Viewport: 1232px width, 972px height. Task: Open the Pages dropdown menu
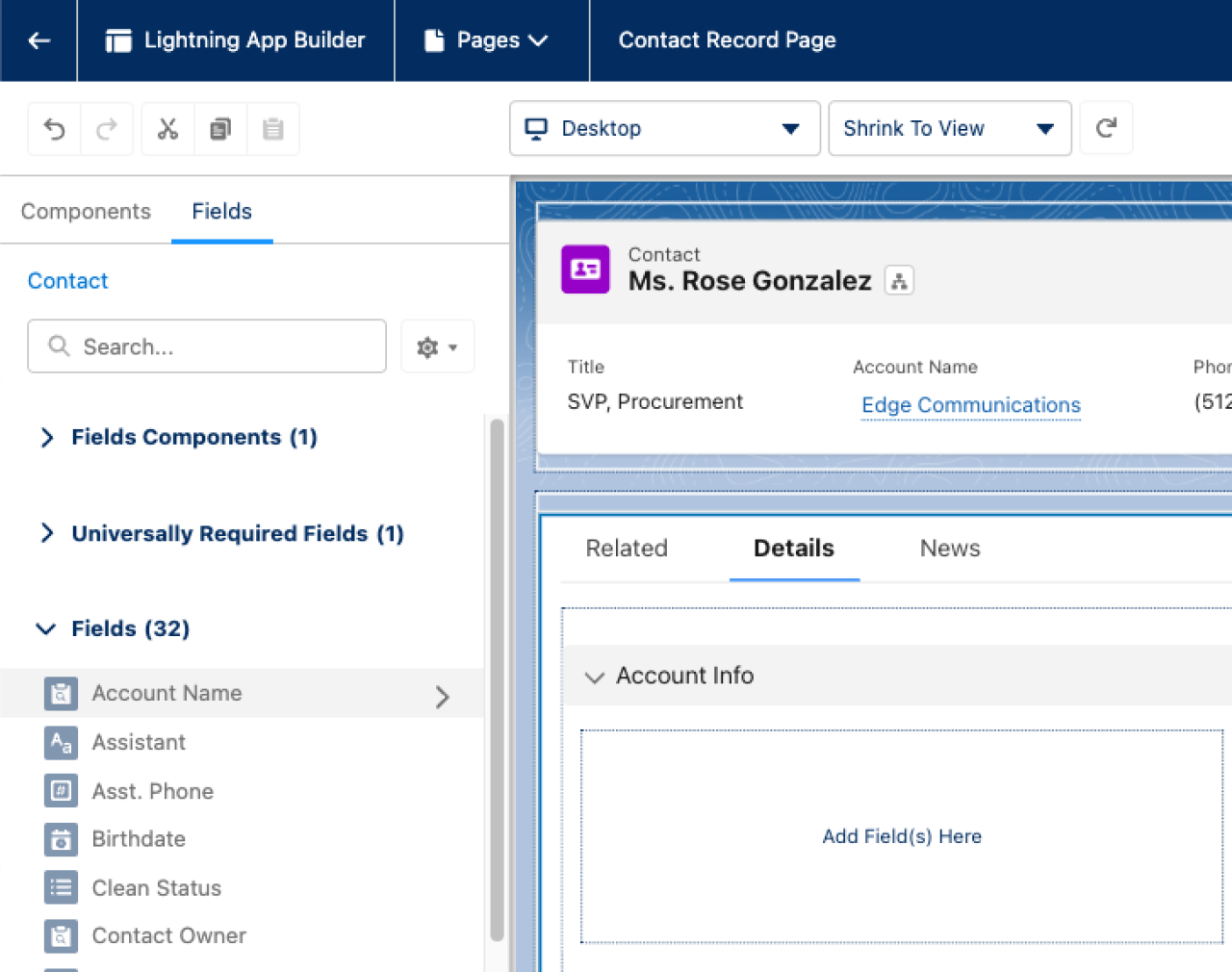[x=487, y=40]
